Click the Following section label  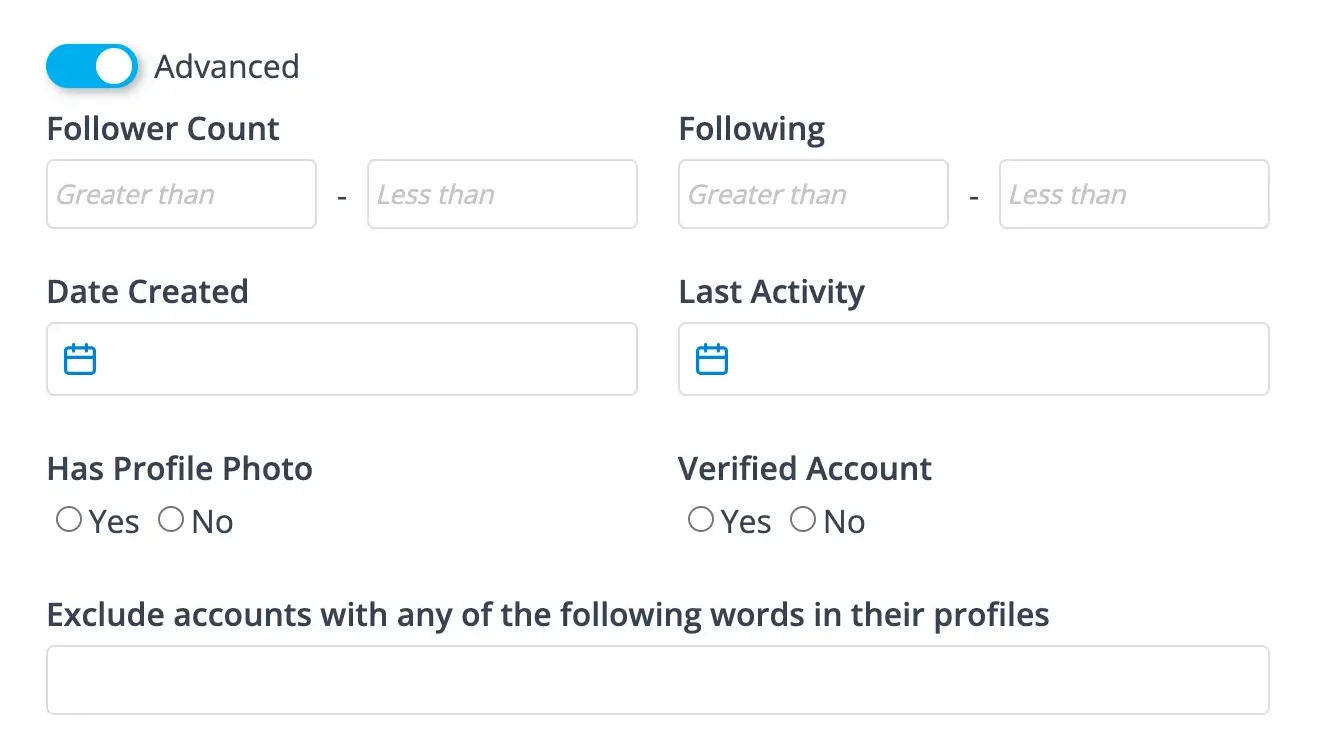pos(751,128)
